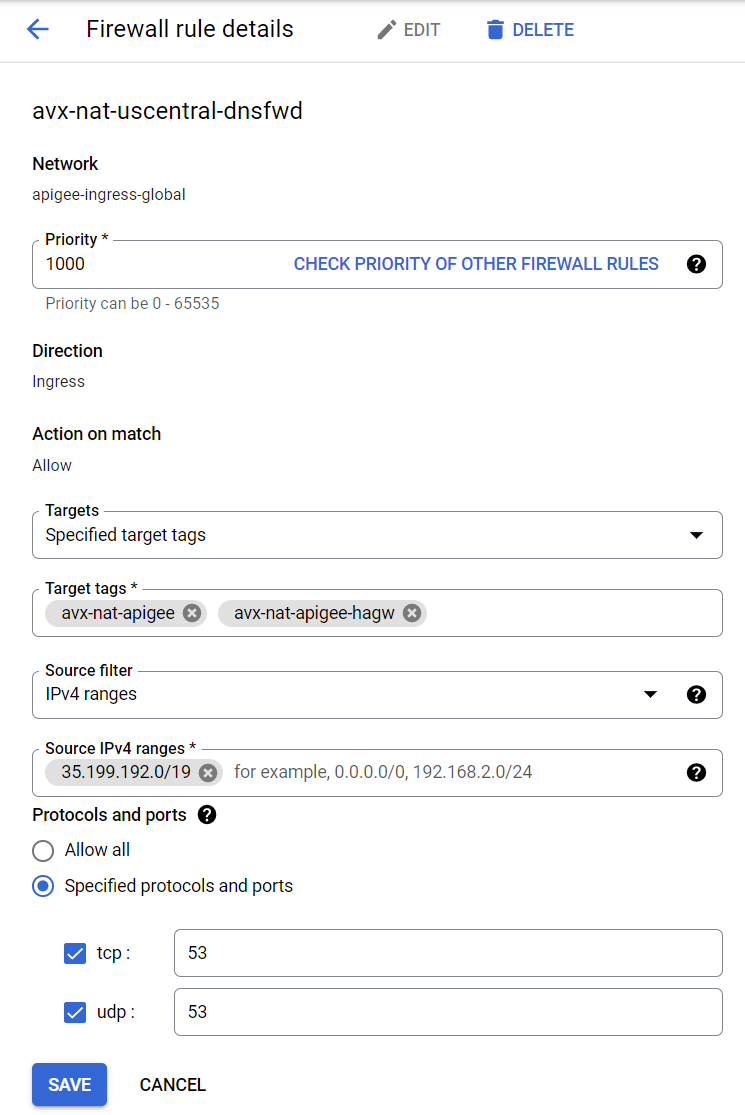
Task: Focus the tcp ports input field
Action: 448,954
